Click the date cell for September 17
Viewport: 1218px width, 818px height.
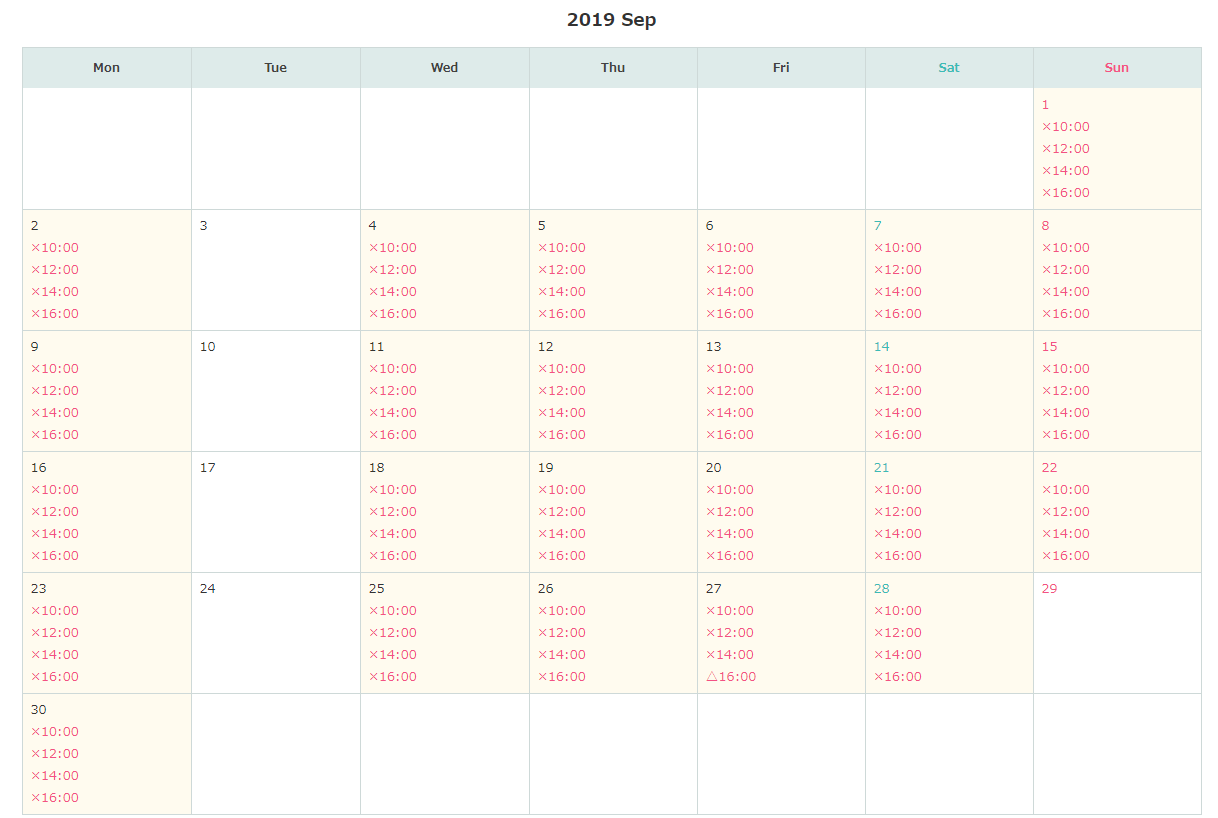point(275,512)
